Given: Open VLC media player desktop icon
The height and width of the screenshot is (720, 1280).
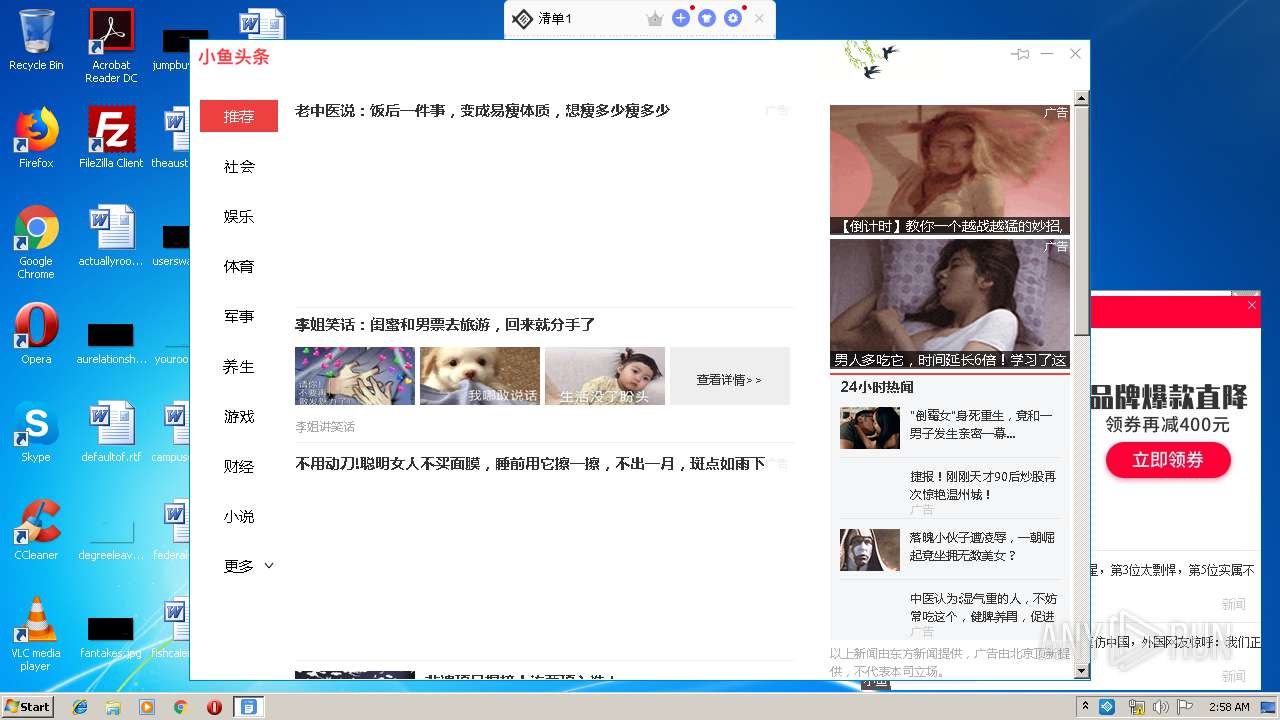Looking at the screenshot, I should (36, 634).
